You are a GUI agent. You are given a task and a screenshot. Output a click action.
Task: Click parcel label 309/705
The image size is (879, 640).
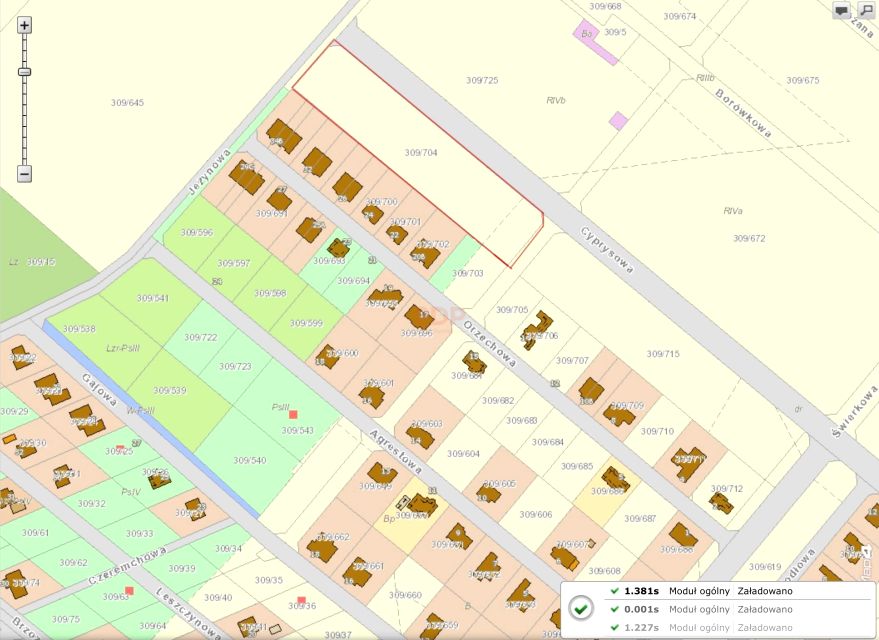tap(512, 309)
